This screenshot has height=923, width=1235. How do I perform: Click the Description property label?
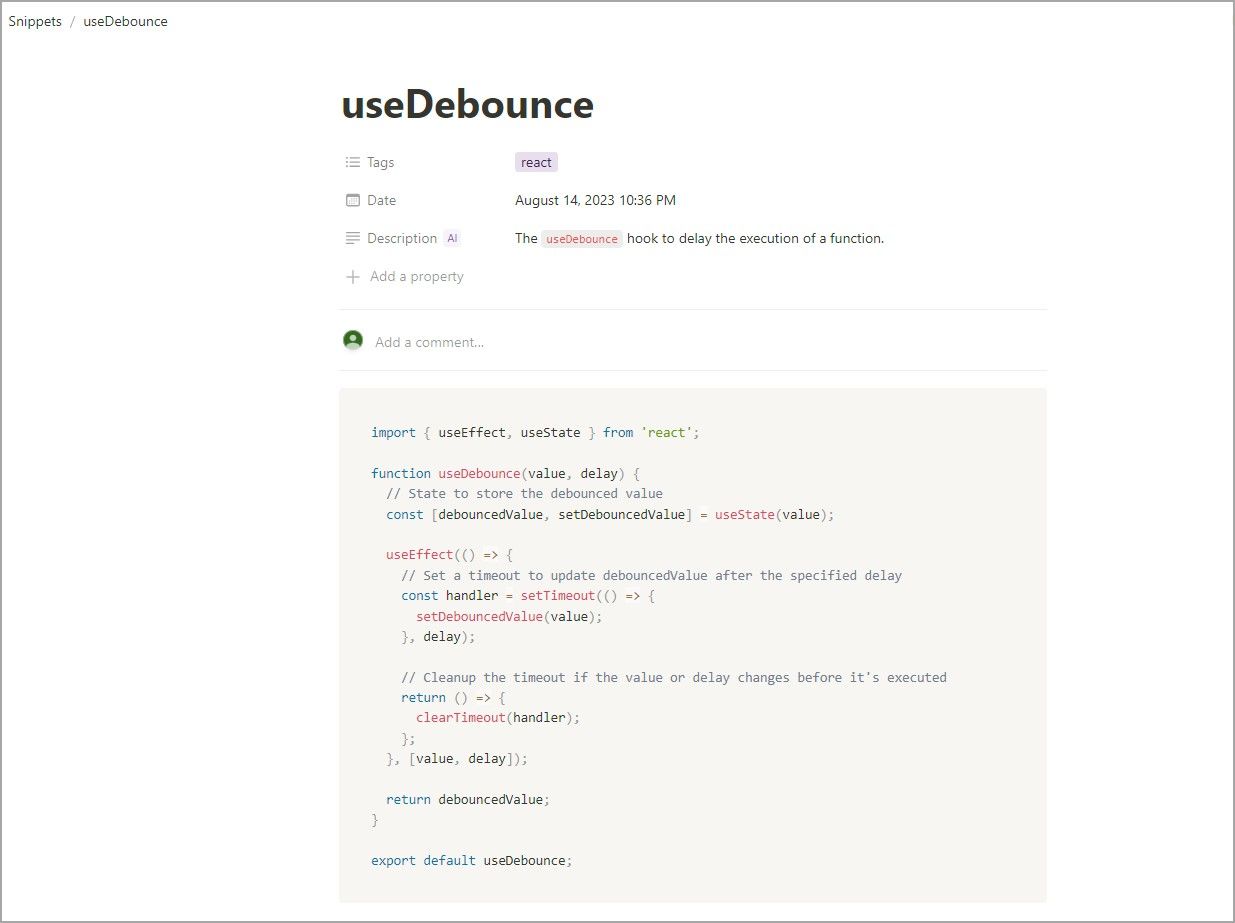coord(400,238)
